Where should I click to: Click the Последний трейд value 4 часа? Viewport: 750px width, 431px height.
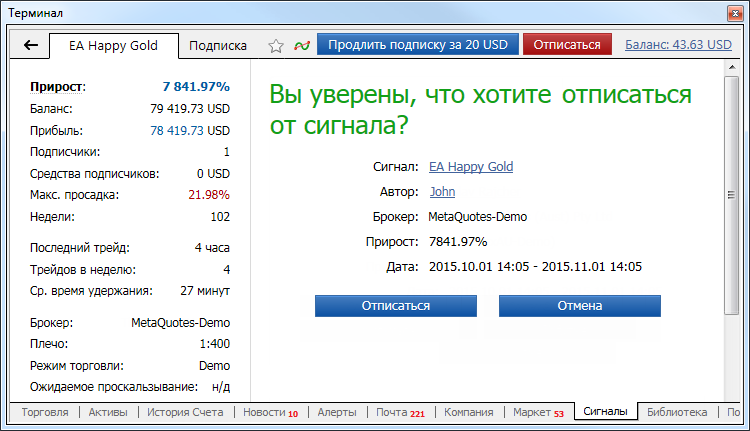(x=212, y=248)
